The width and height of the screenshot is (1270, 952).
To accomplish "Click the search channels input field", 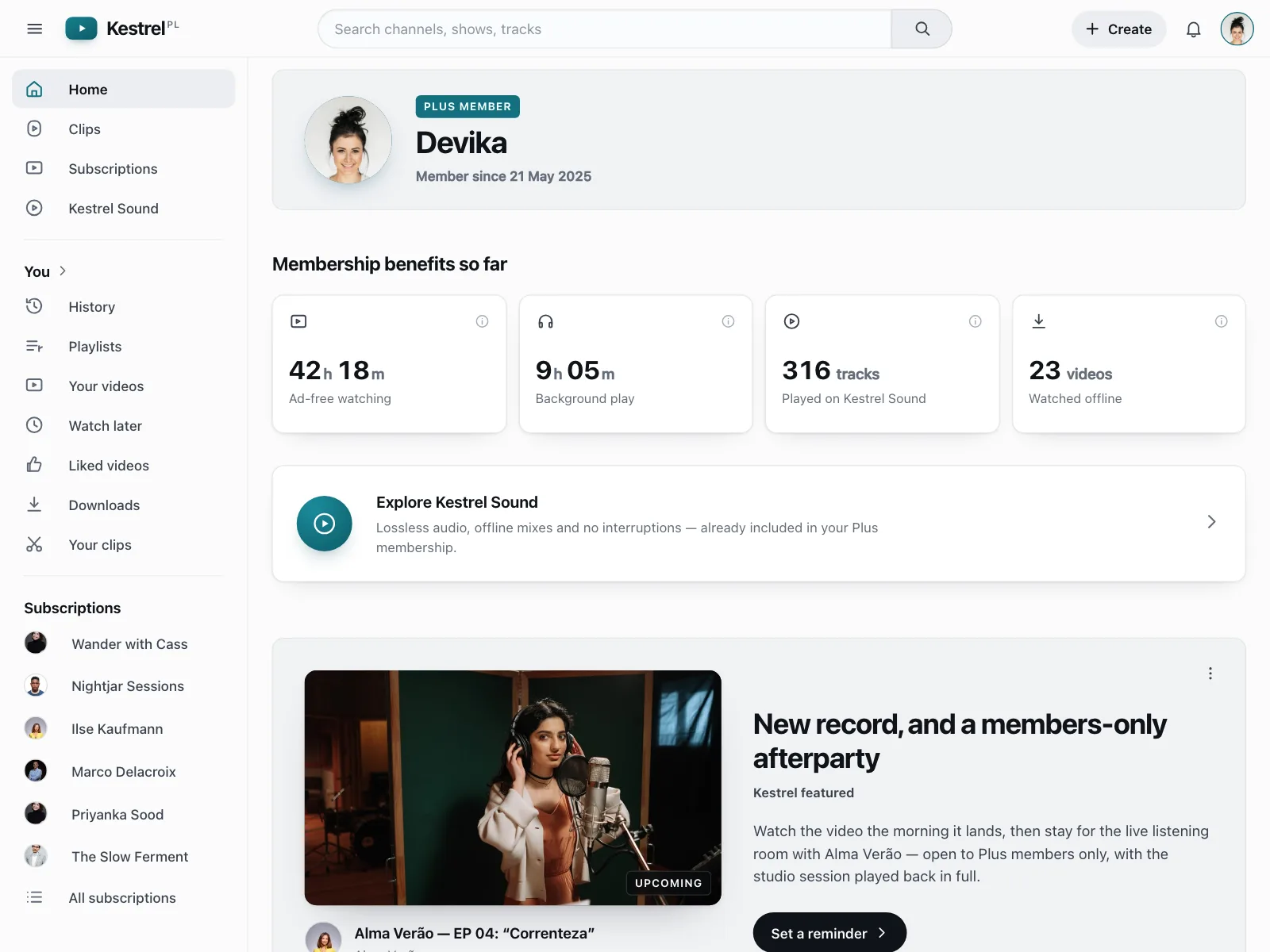I will (x=605, y=29).
